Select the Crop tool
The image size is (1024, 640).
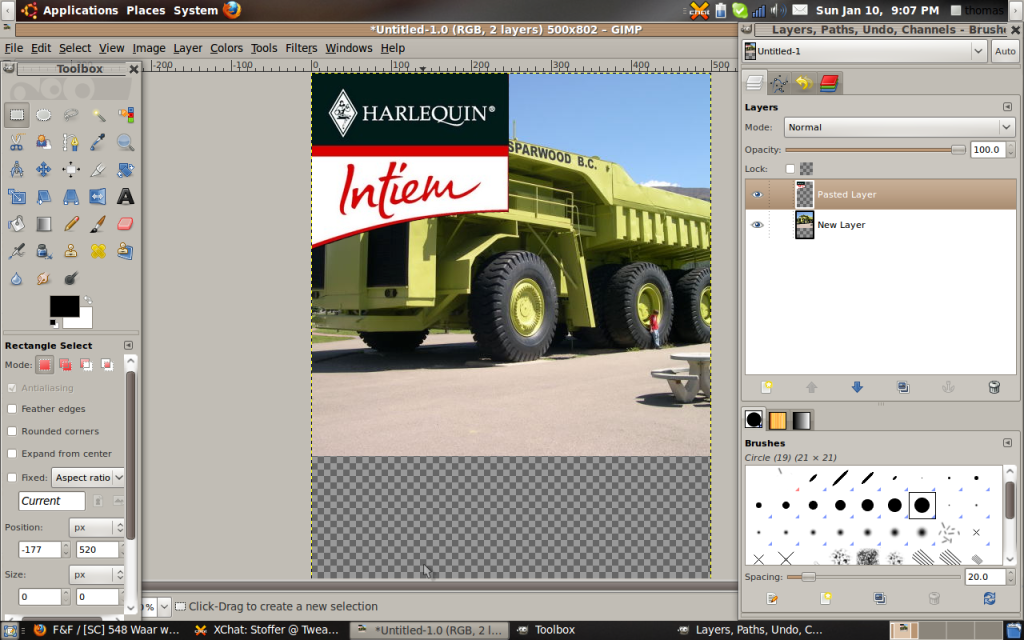tap(98, 169)
